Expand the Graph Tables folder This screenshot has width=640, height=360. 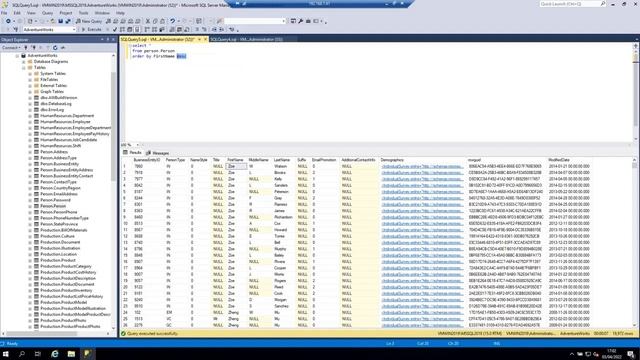coord(30,91)
